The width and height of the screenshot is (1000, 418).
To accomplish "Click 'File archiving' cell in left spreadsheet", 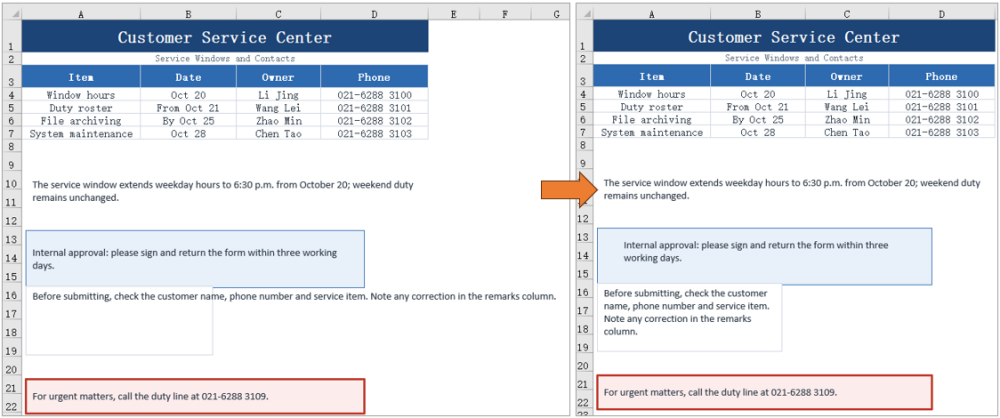I will click(x=81, y=121).
